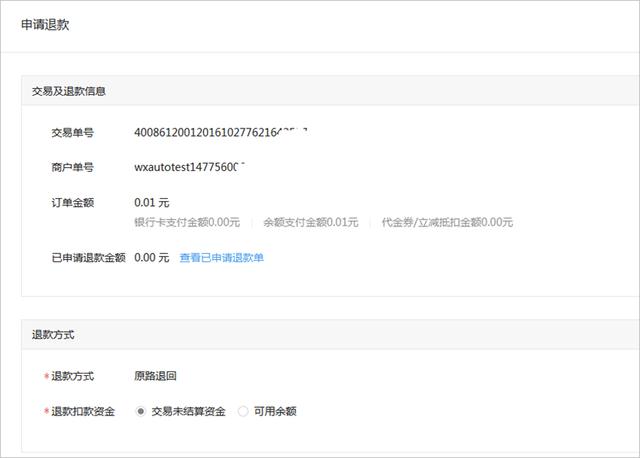640x458 pixels.
Task: Click the 商户单号 wxautotest value
Action: click(x=189, y=167)
